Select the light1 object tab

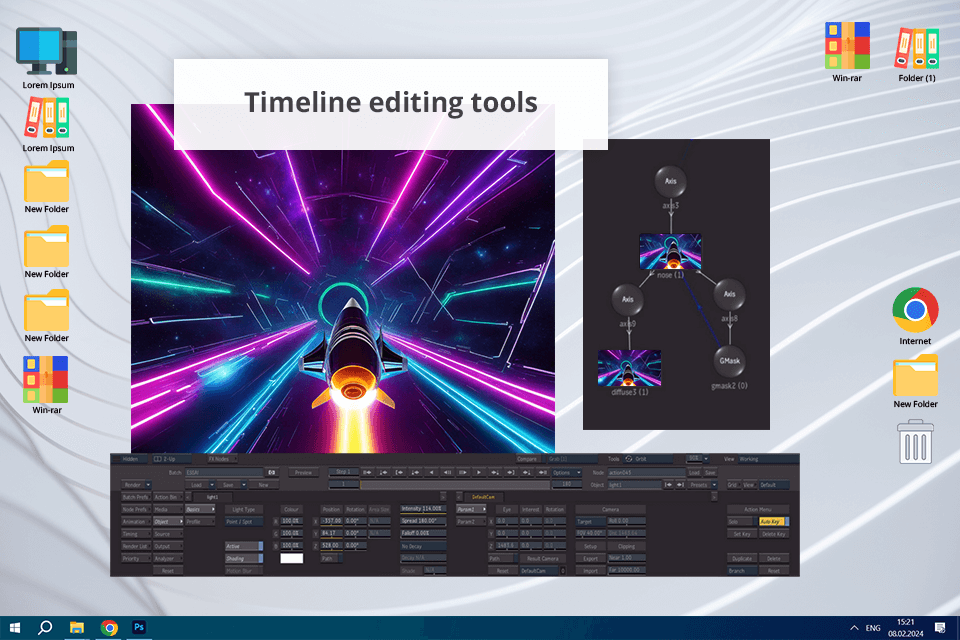tap(212, 497)
